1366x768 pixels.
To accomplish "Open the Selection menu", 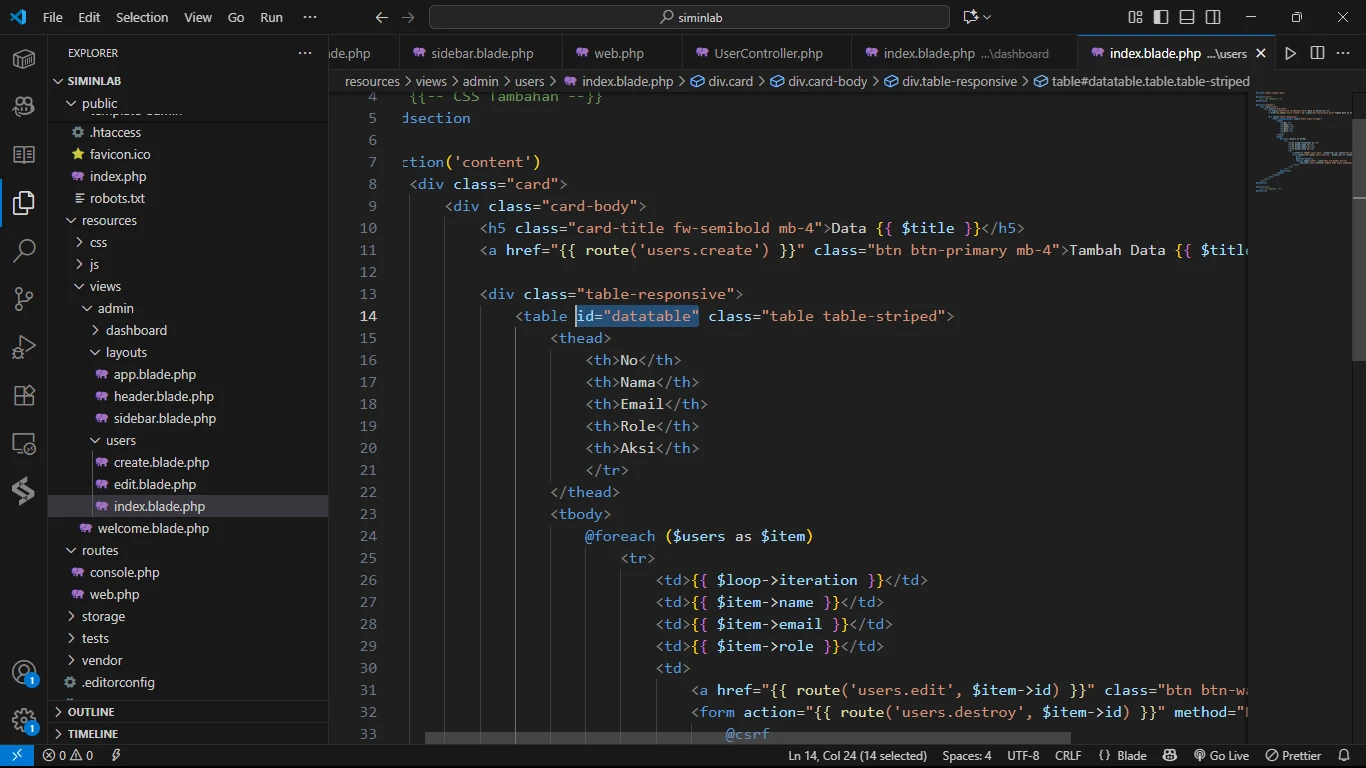I will click(x=142, y=17).
